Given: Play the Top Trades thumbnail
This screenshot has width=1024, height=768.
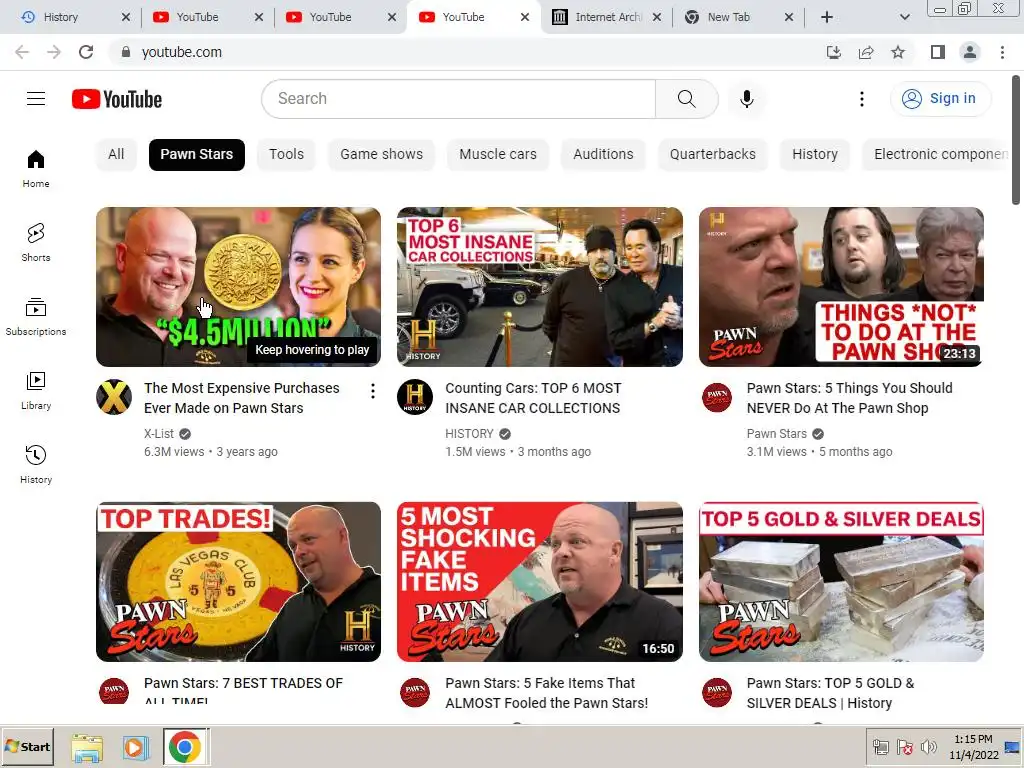Looking at the screenshot, I should (x=238, y=582).
